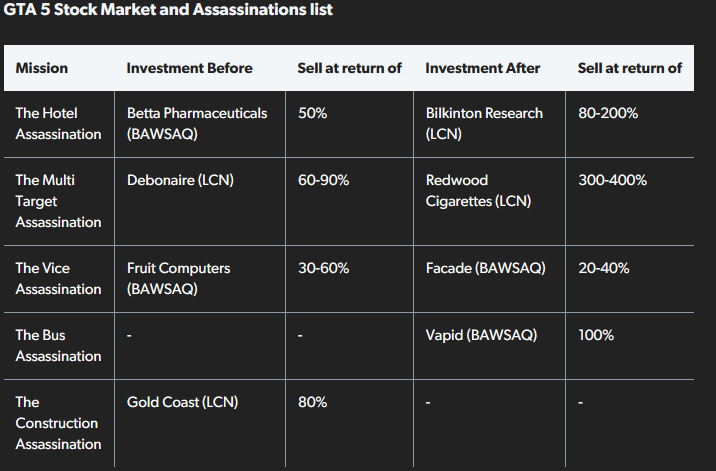Click the Betta Pharmaceuticals (BAWSAQ) cell
The width and height of the screenshot is (716, 471).
click(197, 123)
